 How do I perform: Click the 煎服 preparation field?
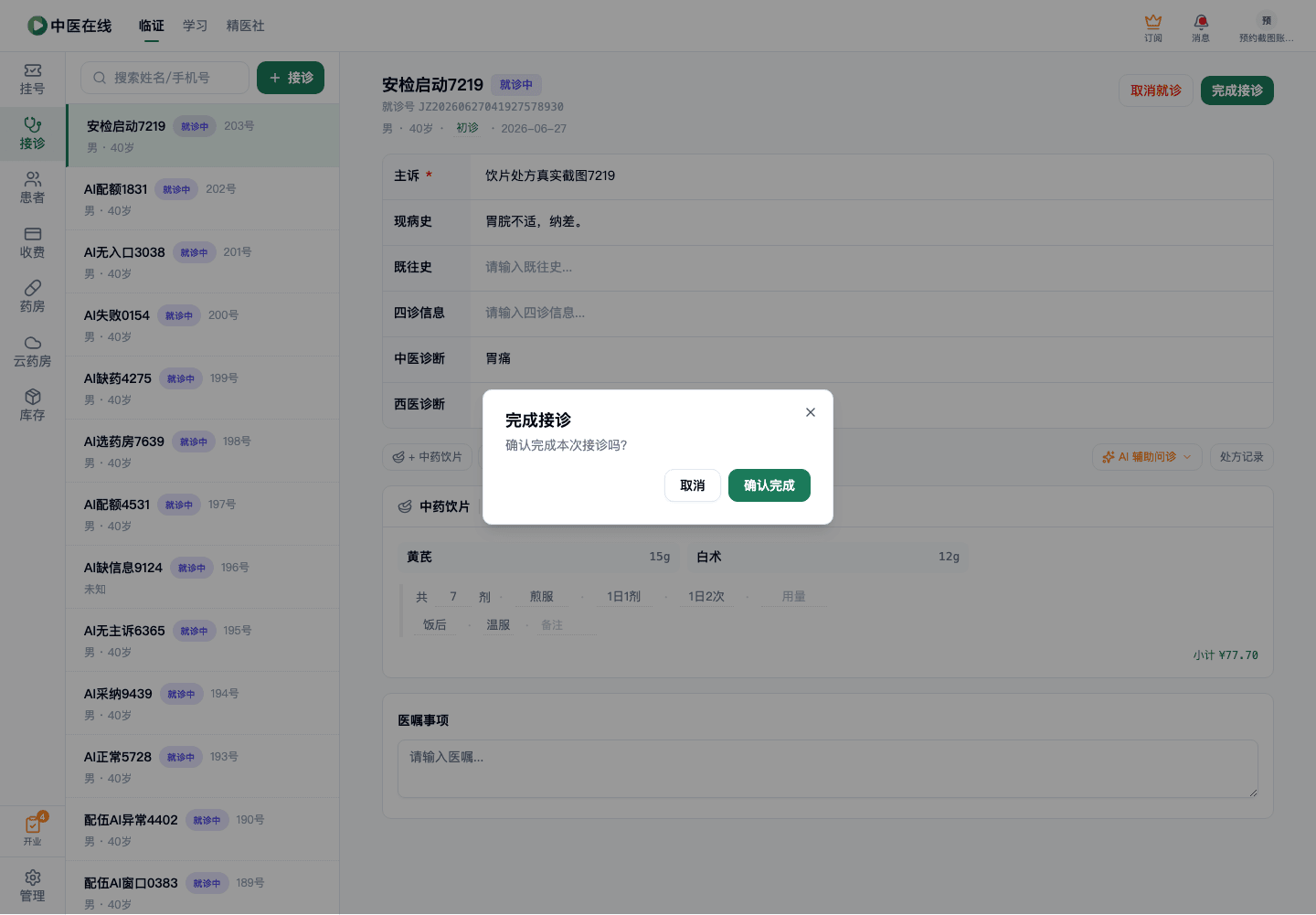point(542,597)
